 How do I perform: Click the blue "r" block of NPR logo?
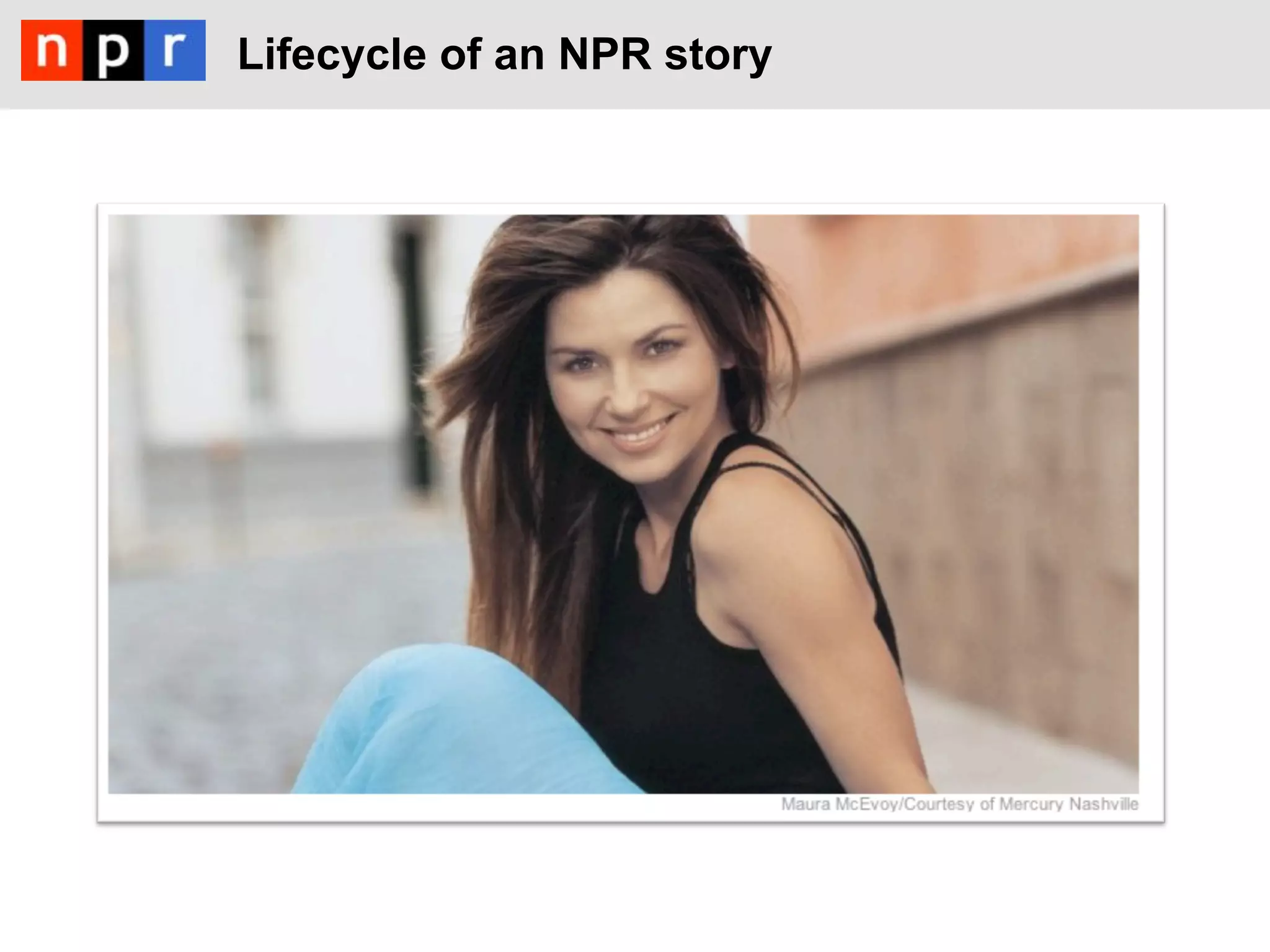(x=175, y=50)
